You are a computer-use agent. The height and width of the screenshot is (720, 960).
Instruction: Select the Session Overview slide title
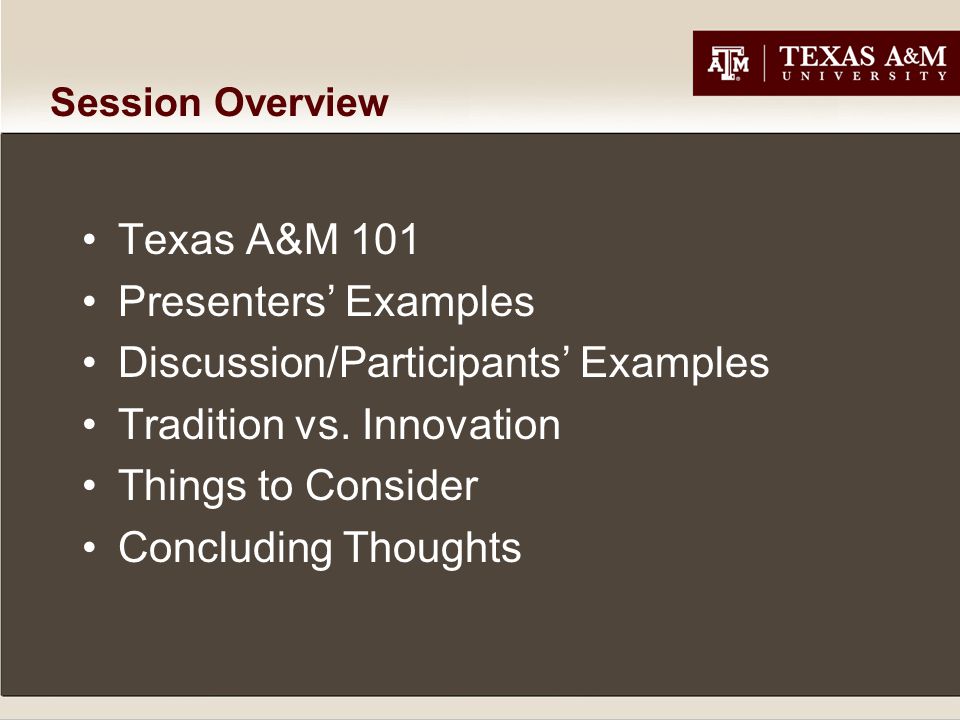(x=219, y=102)
